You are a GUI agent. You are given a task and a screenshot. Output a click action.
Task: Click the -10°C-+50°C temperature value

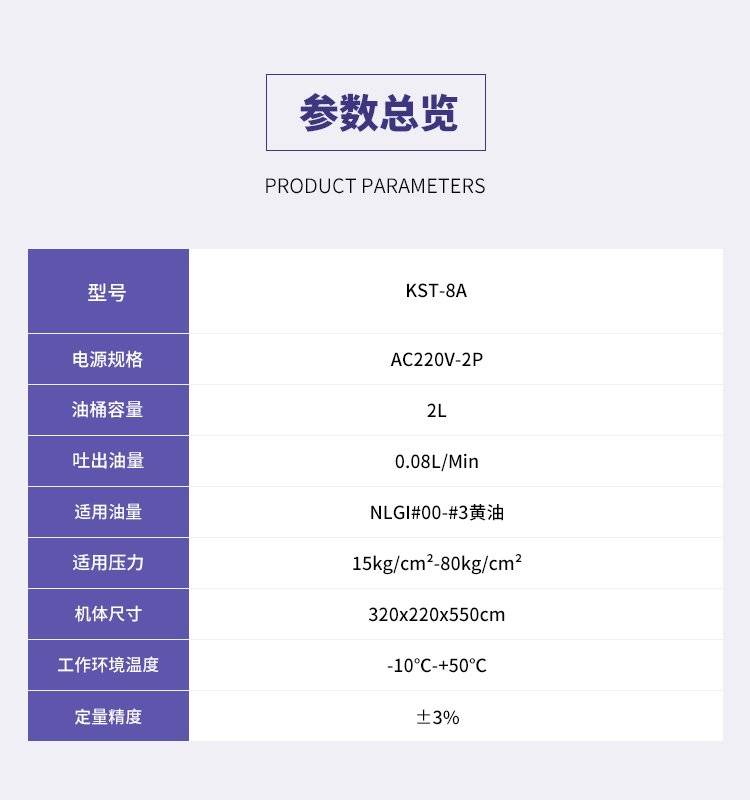436,665
